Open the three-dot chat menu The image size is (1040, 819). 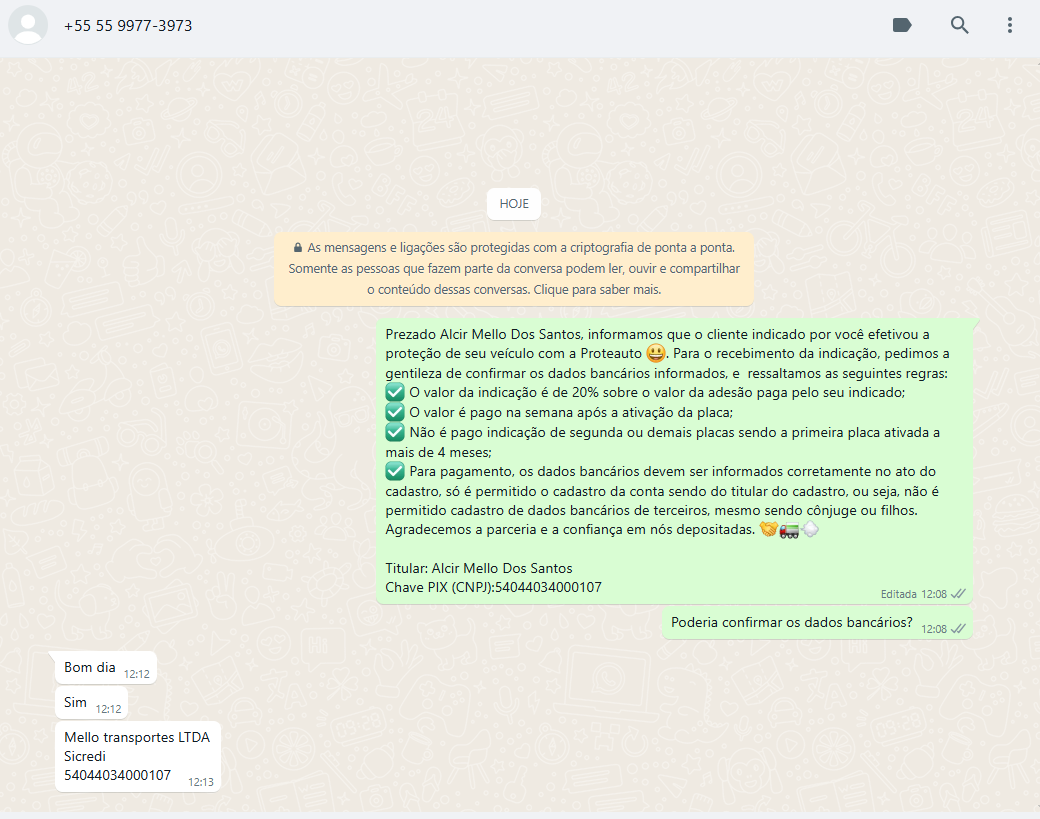coord(1010,25)
